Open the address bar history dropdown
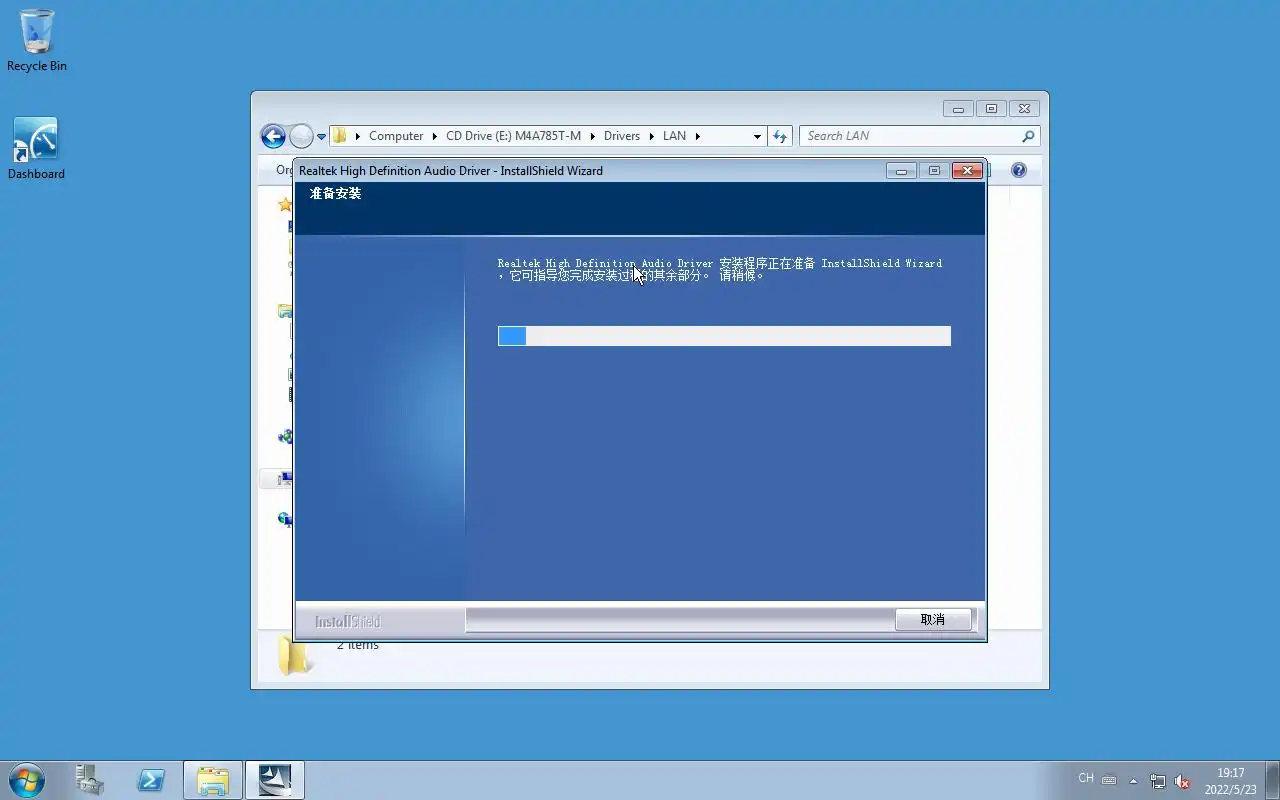The height and width of the screenshot is (800, 1280). coord(757,136)
